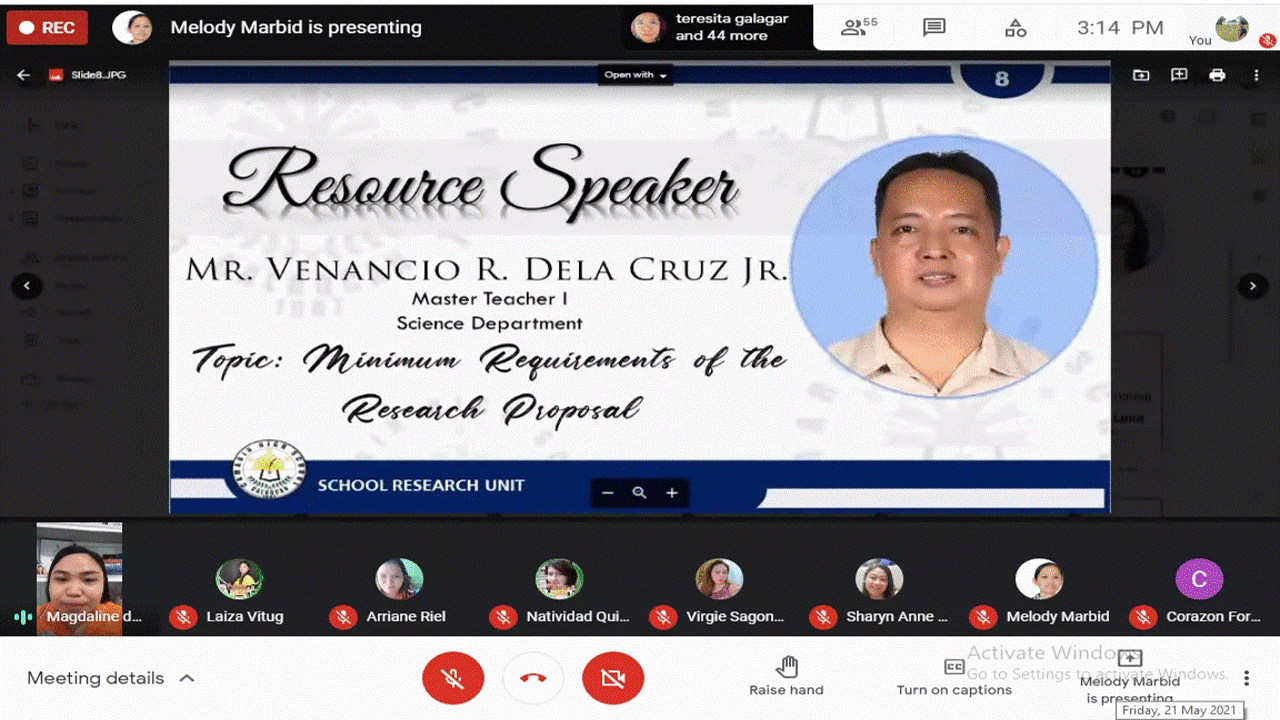Click 'Melody Marbid is presenting' button
Screen dimensions: 1280x720
pyautogui.click(x=1130, y=678)
